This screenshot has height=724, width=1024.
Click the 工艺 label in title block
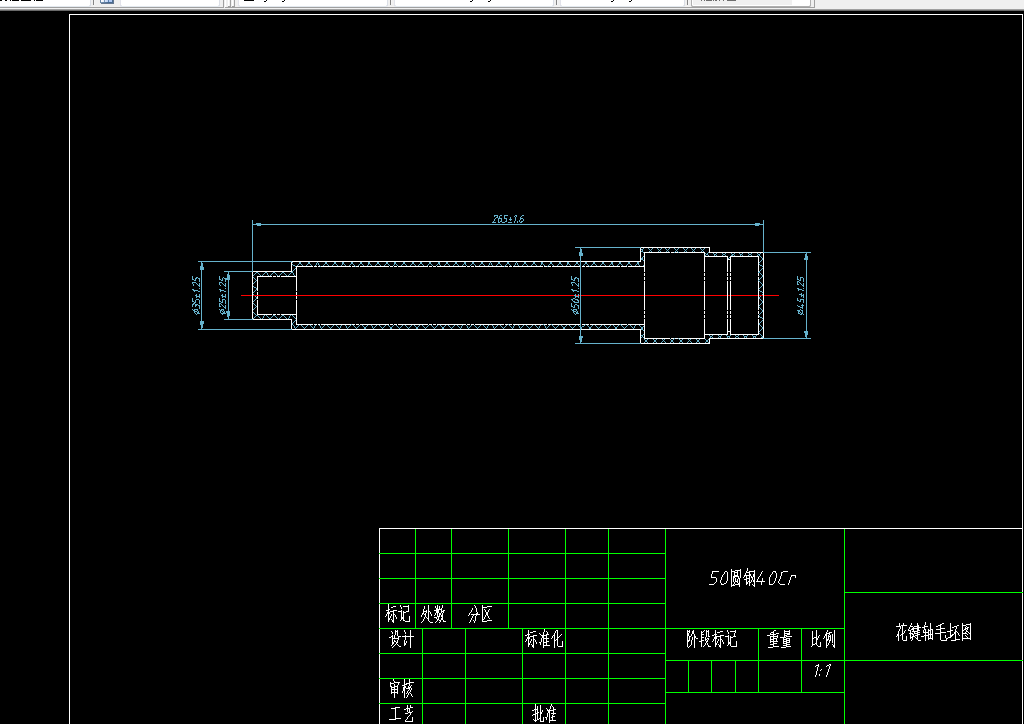click(x=401, y=714)
